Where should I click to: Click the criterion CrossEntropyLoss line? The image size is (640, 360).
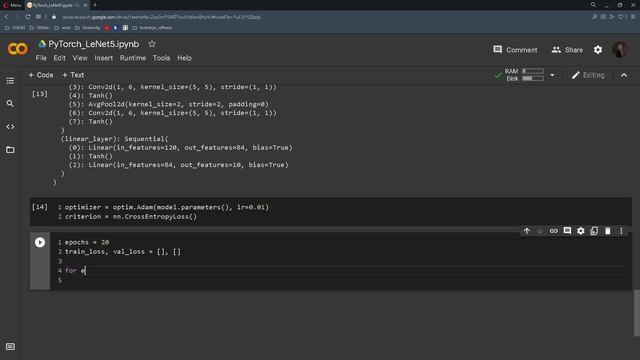click(131, 217)
